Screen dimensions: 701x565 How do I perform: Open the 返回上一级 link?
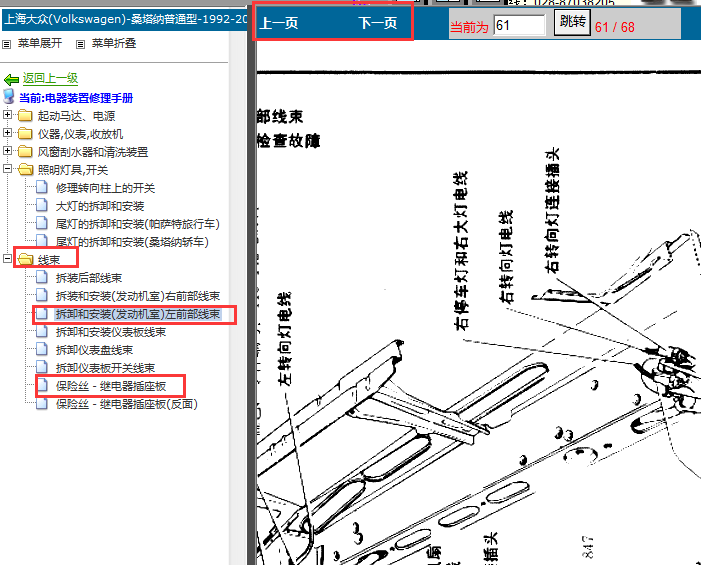click(51, 79)
